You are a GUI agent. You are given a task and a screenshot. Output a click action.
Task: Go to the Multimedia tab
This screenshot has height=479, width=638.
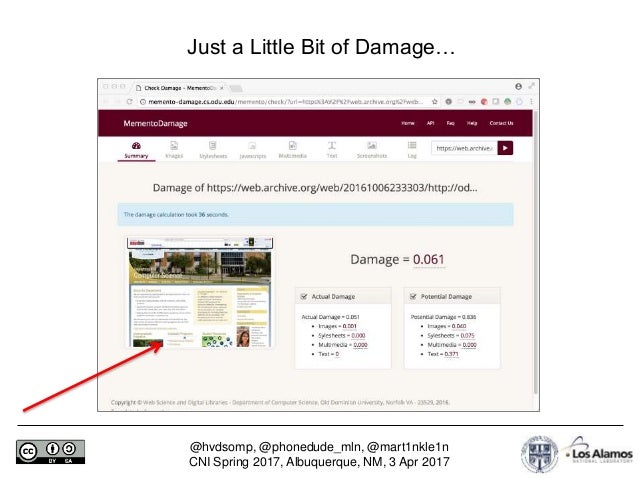292,150
